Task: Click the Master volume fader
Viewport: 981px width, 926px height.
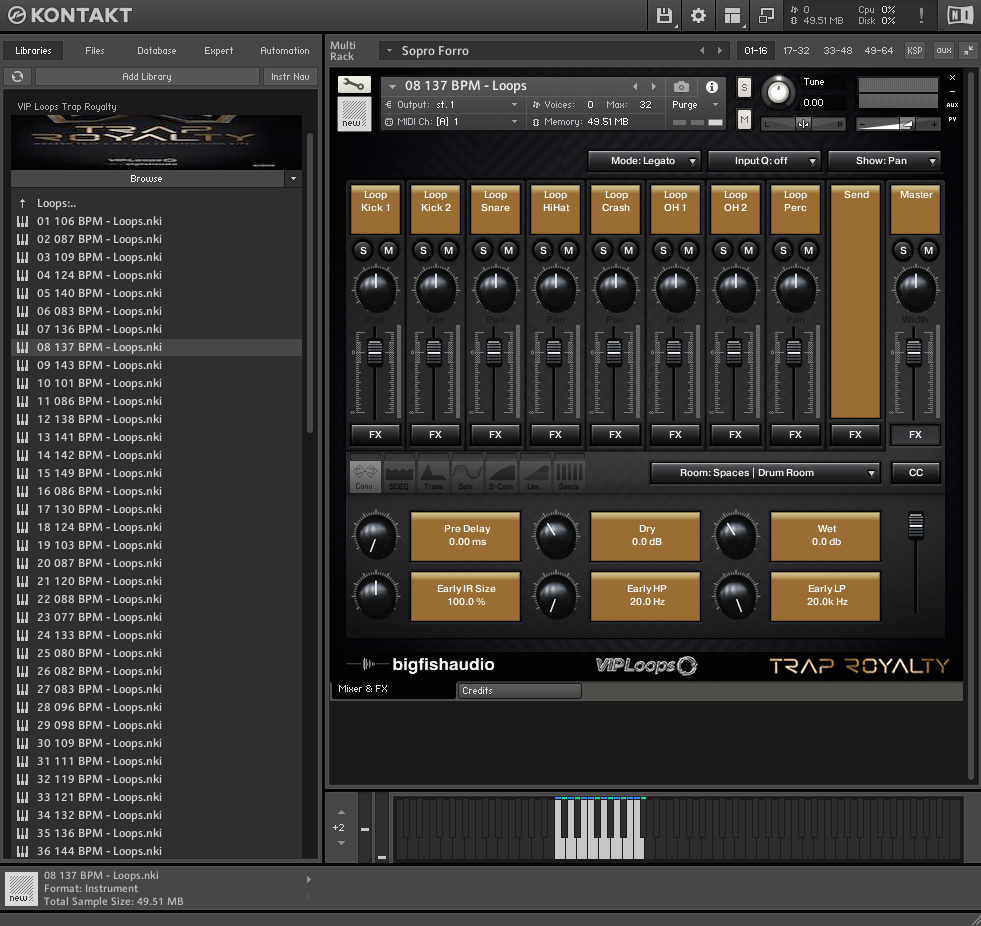Action: coord(914,352)
